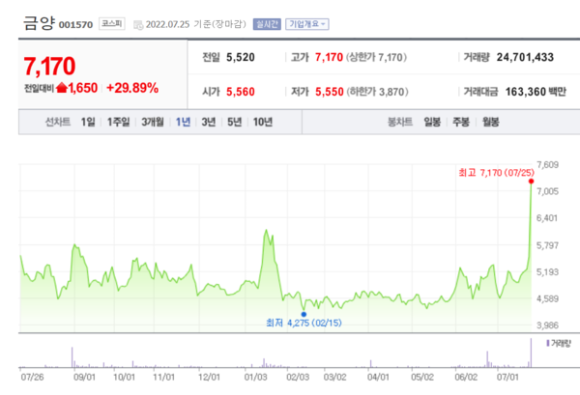Screen dimensions: 580x395
Task: Click the stock code 001570
Action: (x=76, y=25)
